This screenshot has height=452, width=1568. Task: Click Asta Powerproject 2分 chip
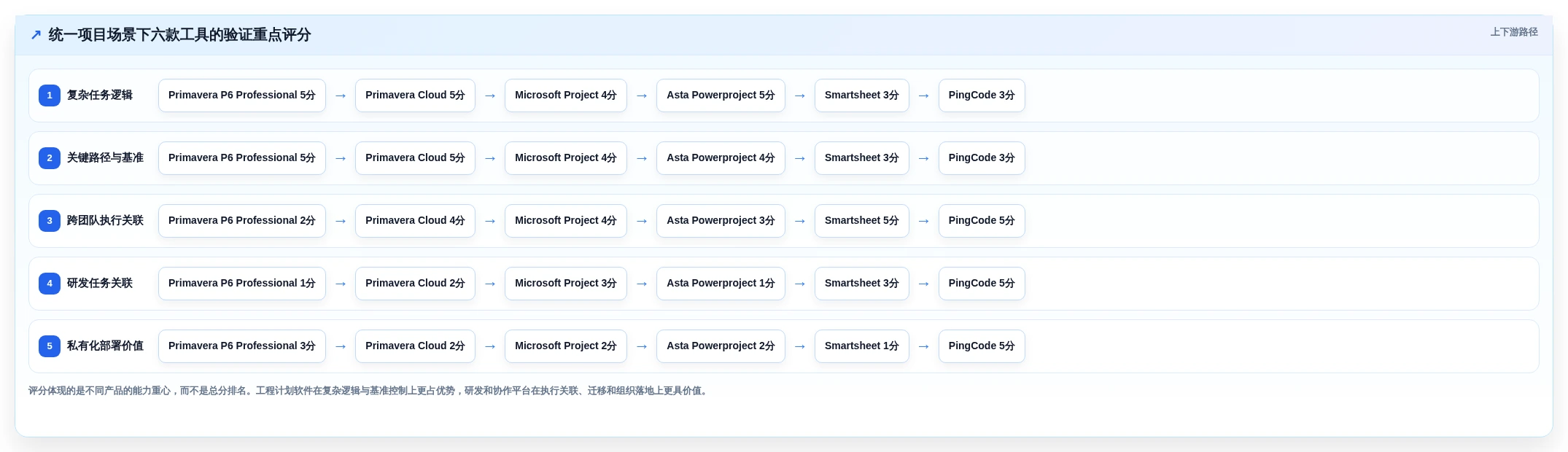[x=721, y=346]
